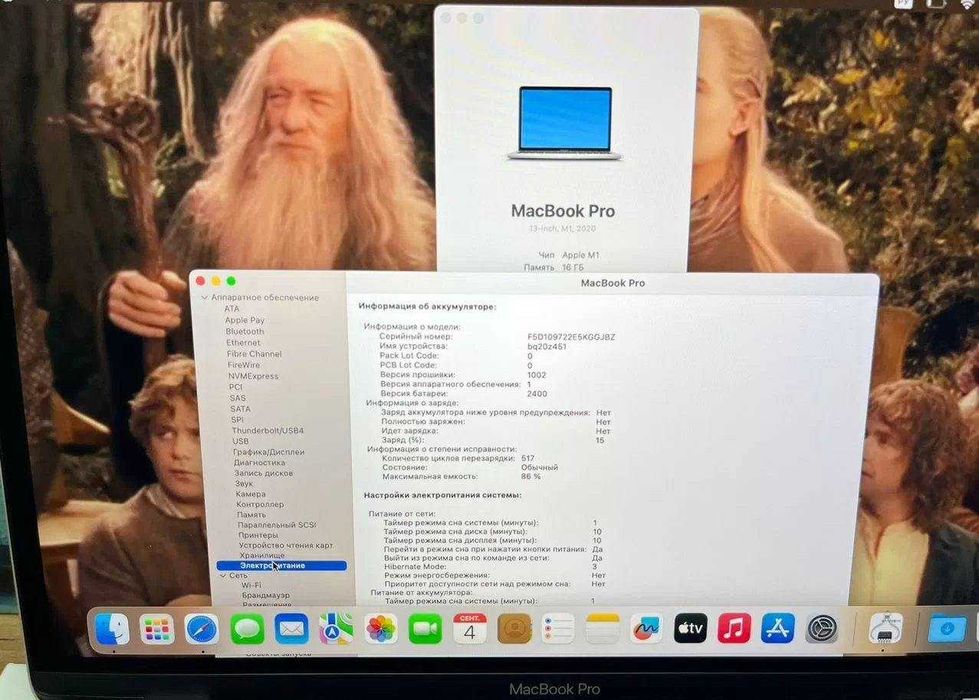Open the Photos app in Dock

click(x=381, y=629)
